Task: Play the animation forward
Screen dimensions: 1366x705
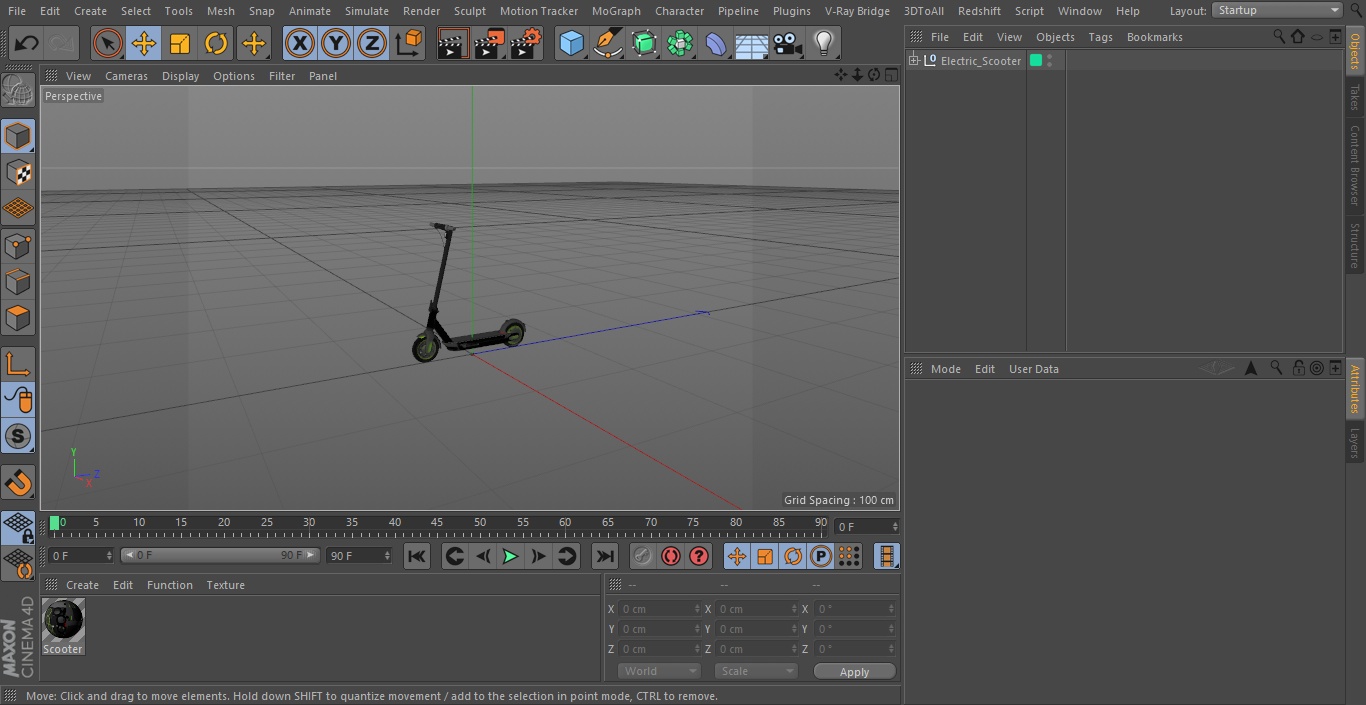Action: click(x=510, y=556)
